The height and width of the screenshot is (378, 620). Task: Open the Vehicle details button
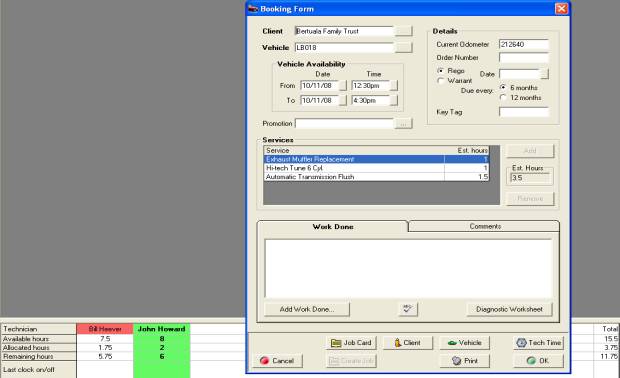(465, 343)
